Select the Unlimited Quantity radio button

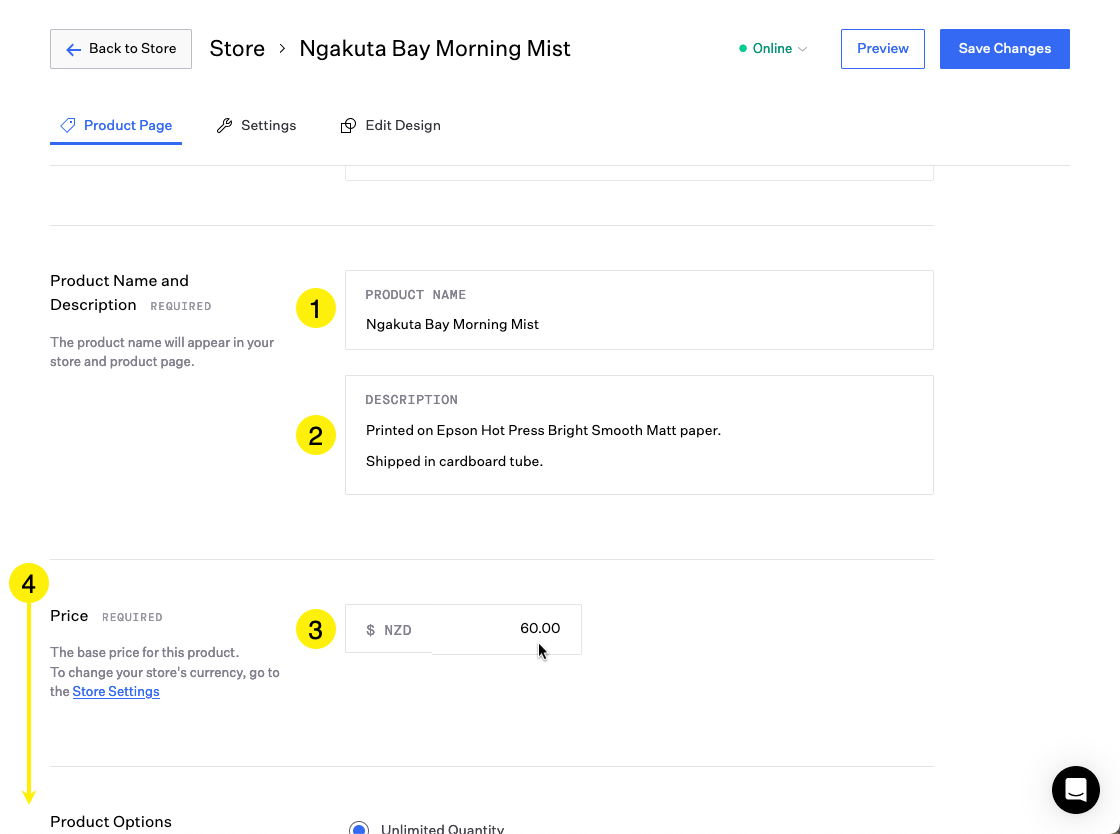(x=359, y=828)
